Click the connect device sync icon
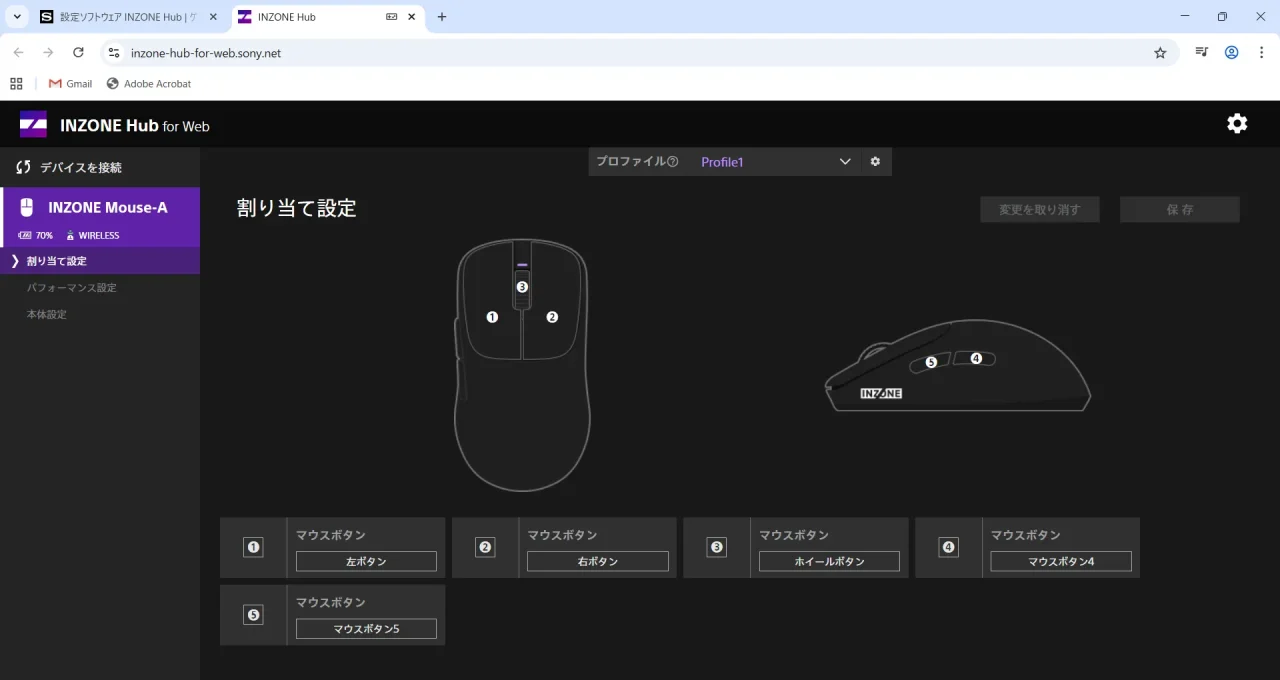Screen dimensions: 1280x680 coord(23,167)
